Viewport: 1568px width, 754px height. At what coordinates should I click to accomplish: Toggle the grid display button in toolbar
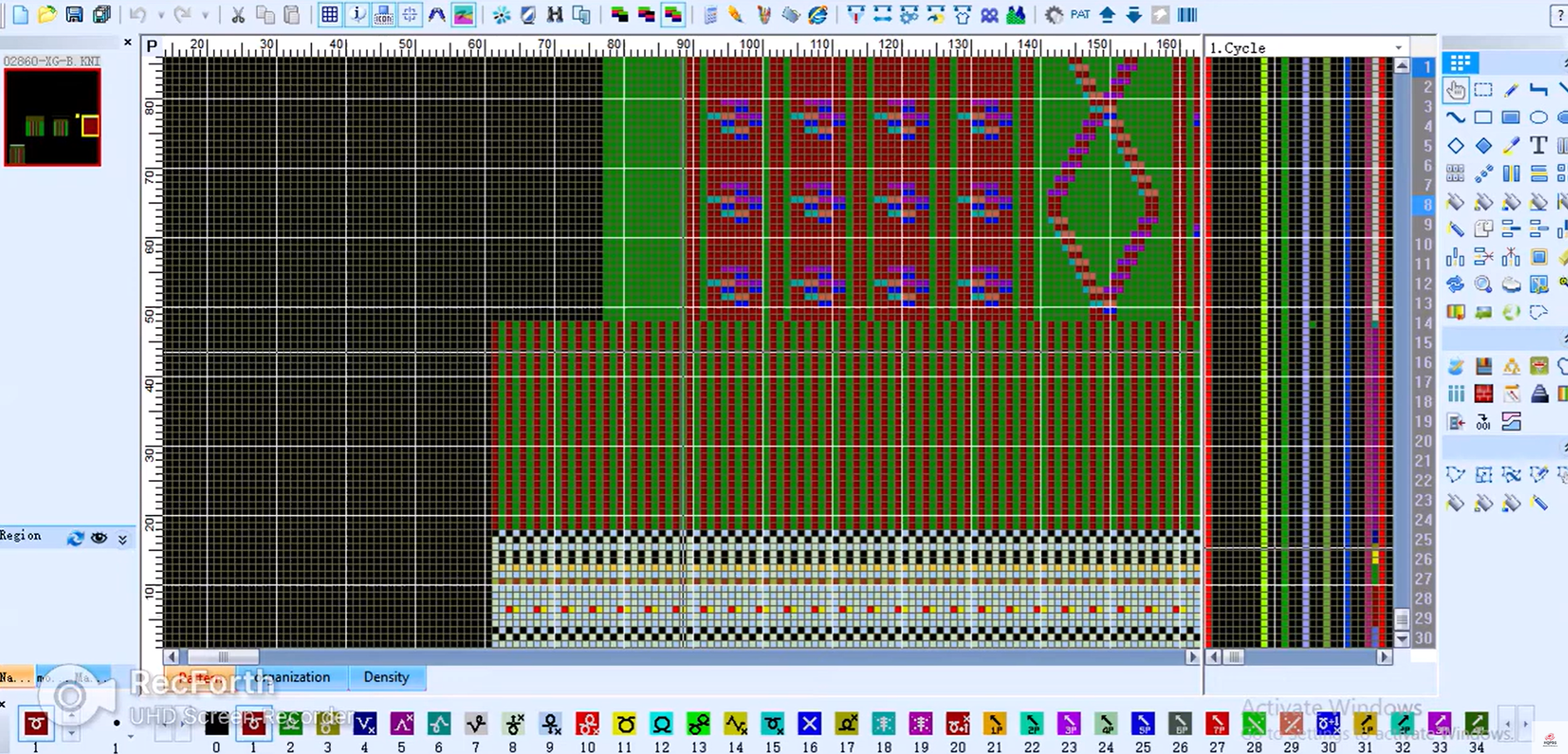330,15
